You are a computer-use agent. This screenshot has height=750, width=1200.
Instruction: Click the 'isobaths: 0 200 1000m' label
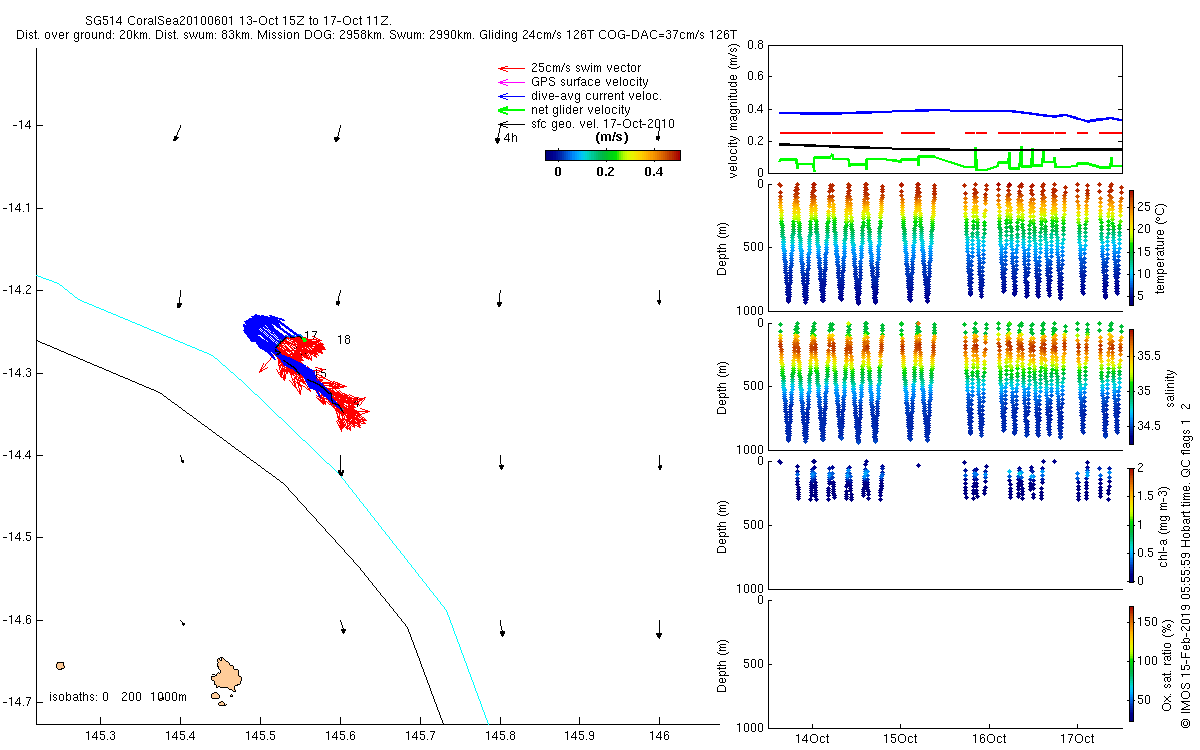coord(118,696)
